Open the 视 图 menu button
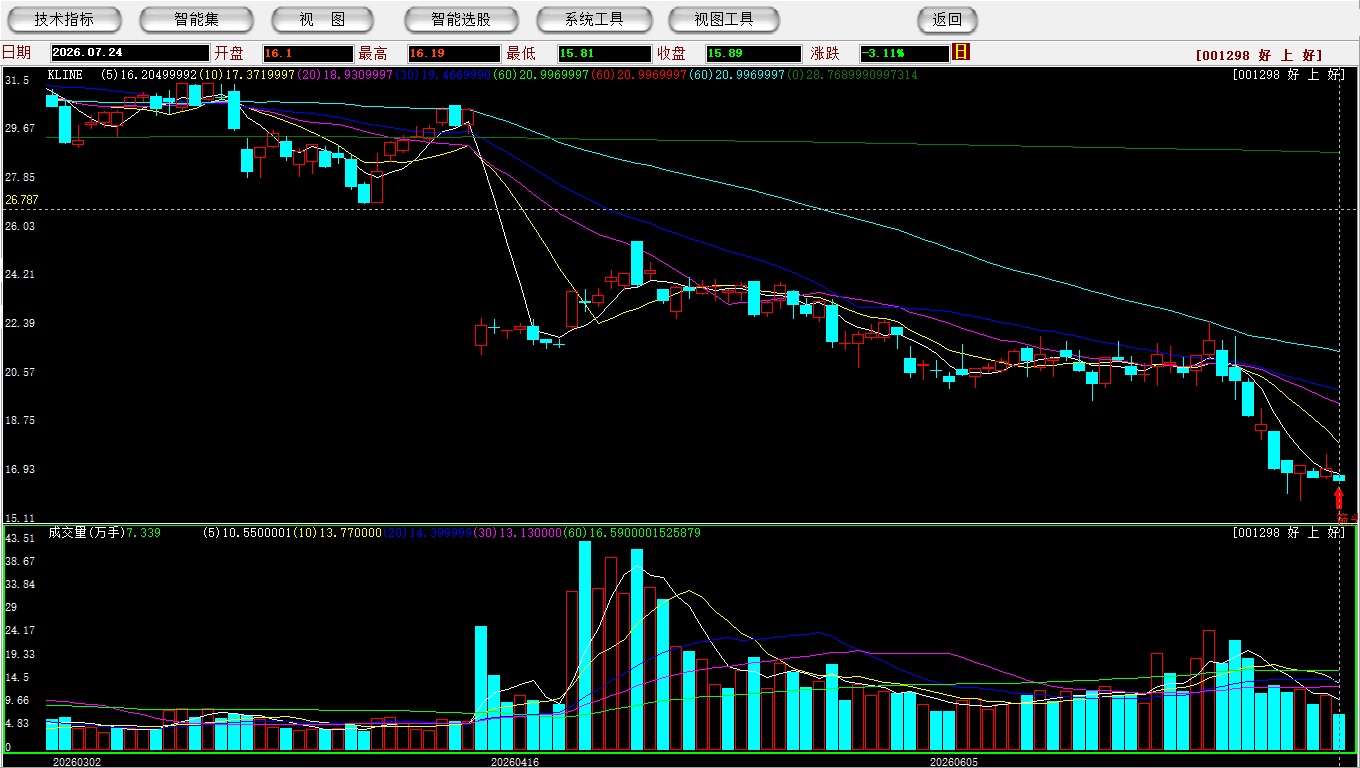1360x768 pixels. pyautogui.click(x=322, y=19)
